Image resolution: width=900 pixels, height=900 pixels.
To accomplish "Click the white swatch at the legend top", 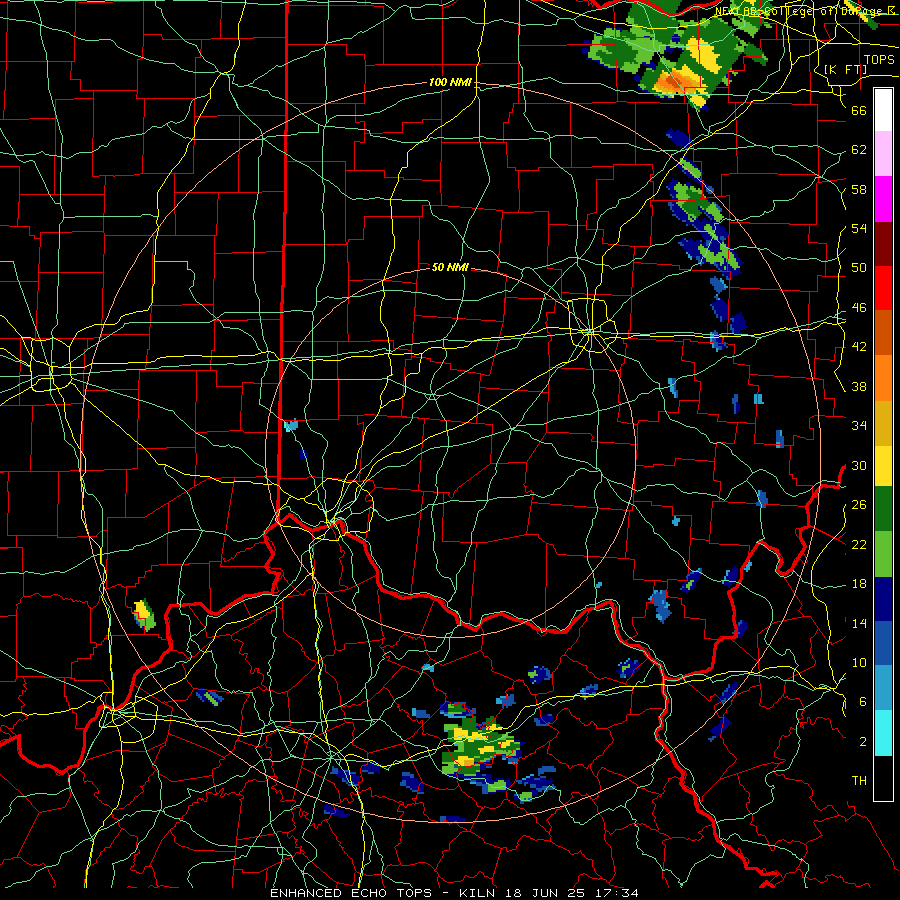I will [883, 110].
